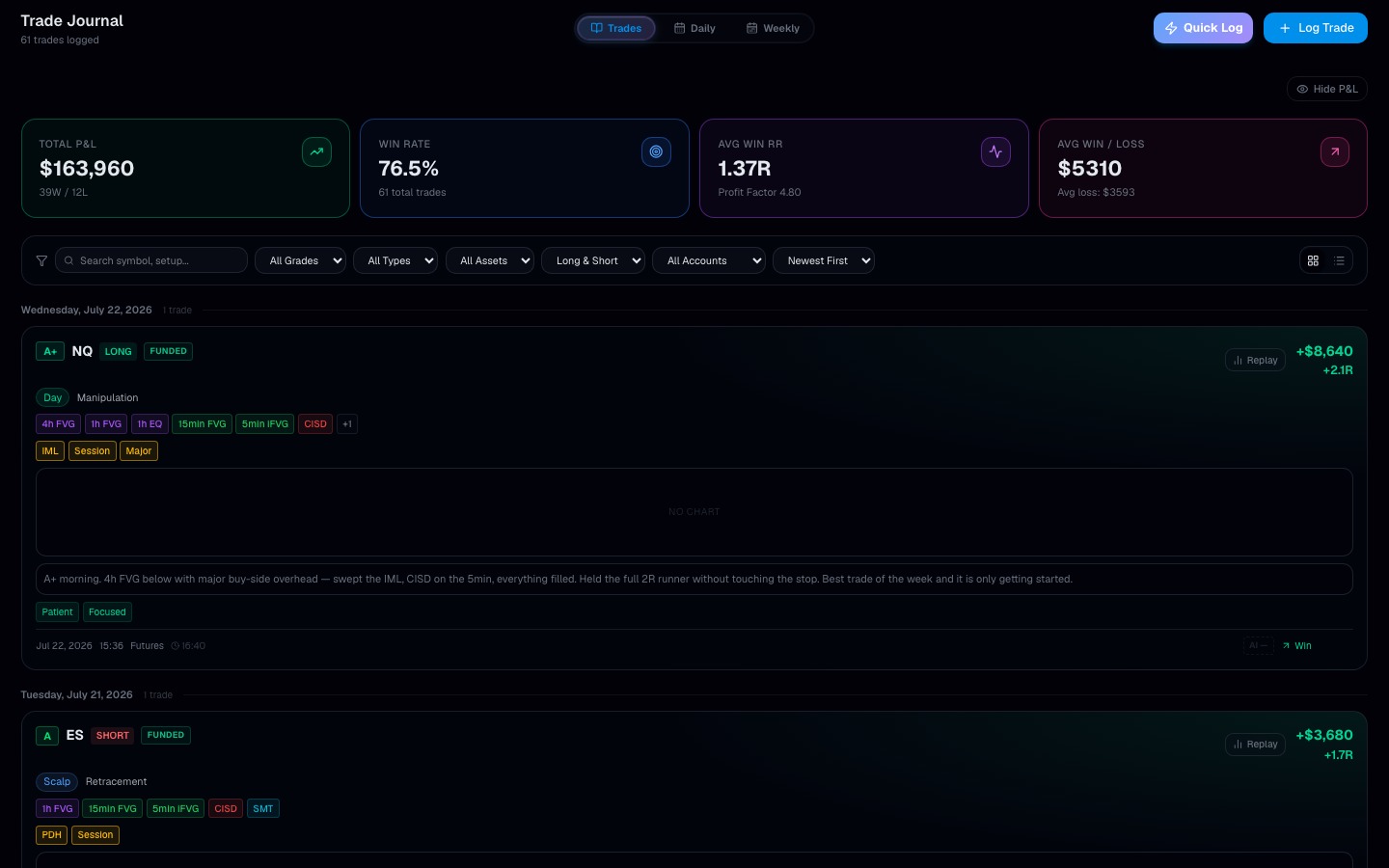Click the FUNDED badge on NQ trade

[169, 352]
